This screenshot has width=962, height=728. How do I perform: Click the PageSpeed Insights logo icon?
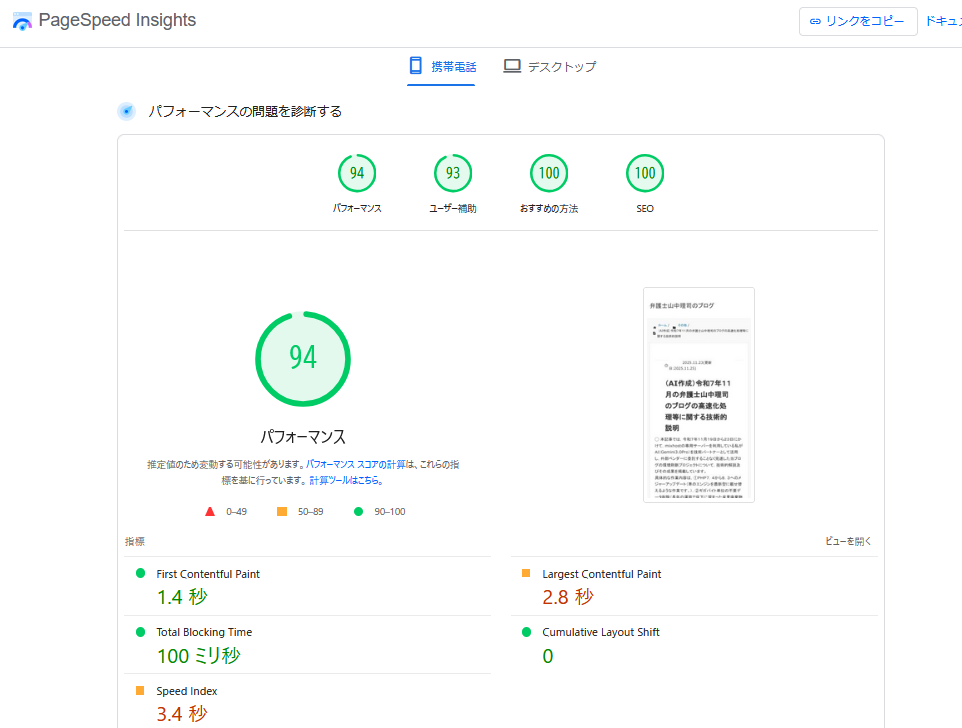point(22,21)
